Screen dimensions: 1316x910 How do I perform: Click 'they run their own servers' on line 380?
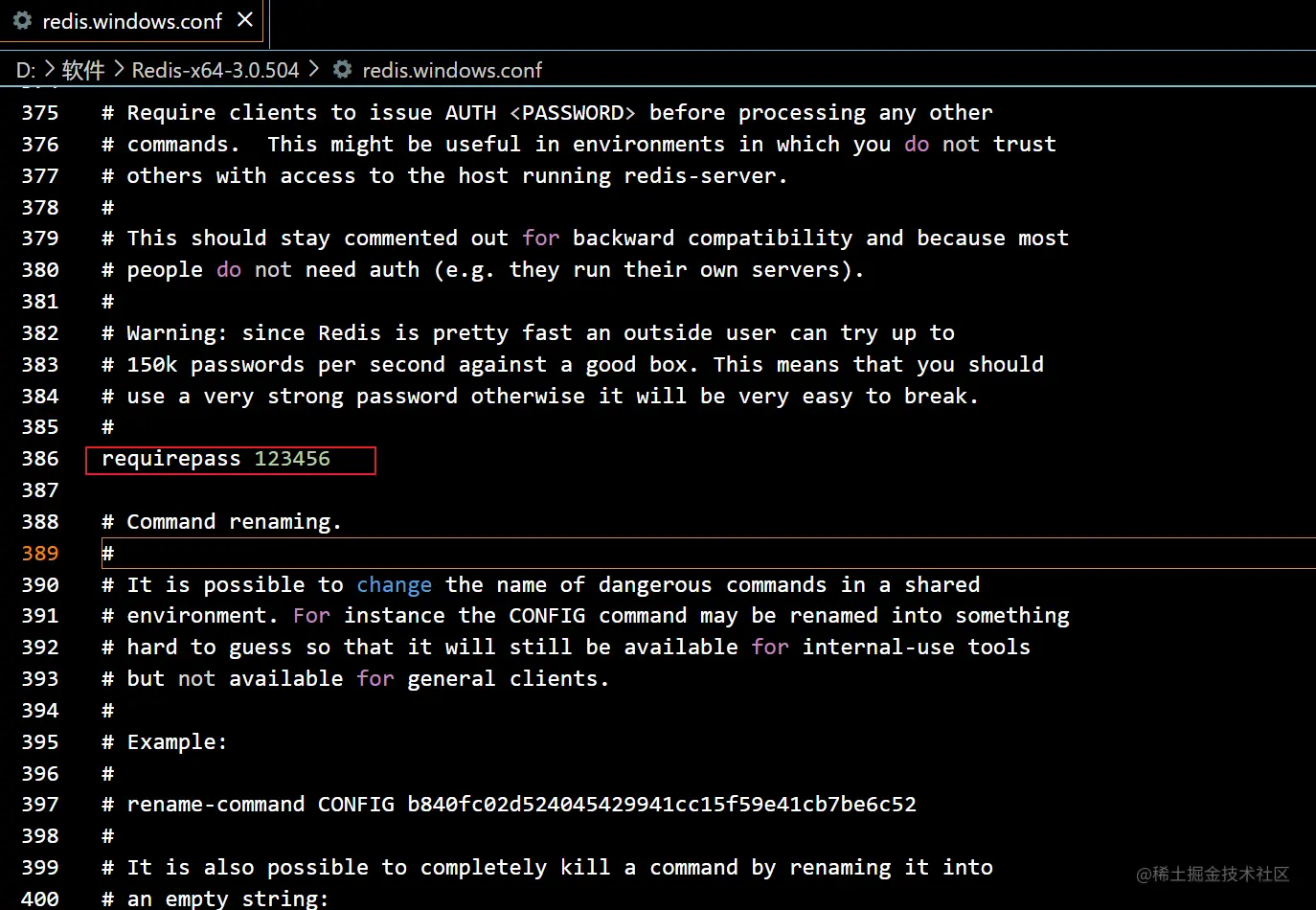coord(674,270)
